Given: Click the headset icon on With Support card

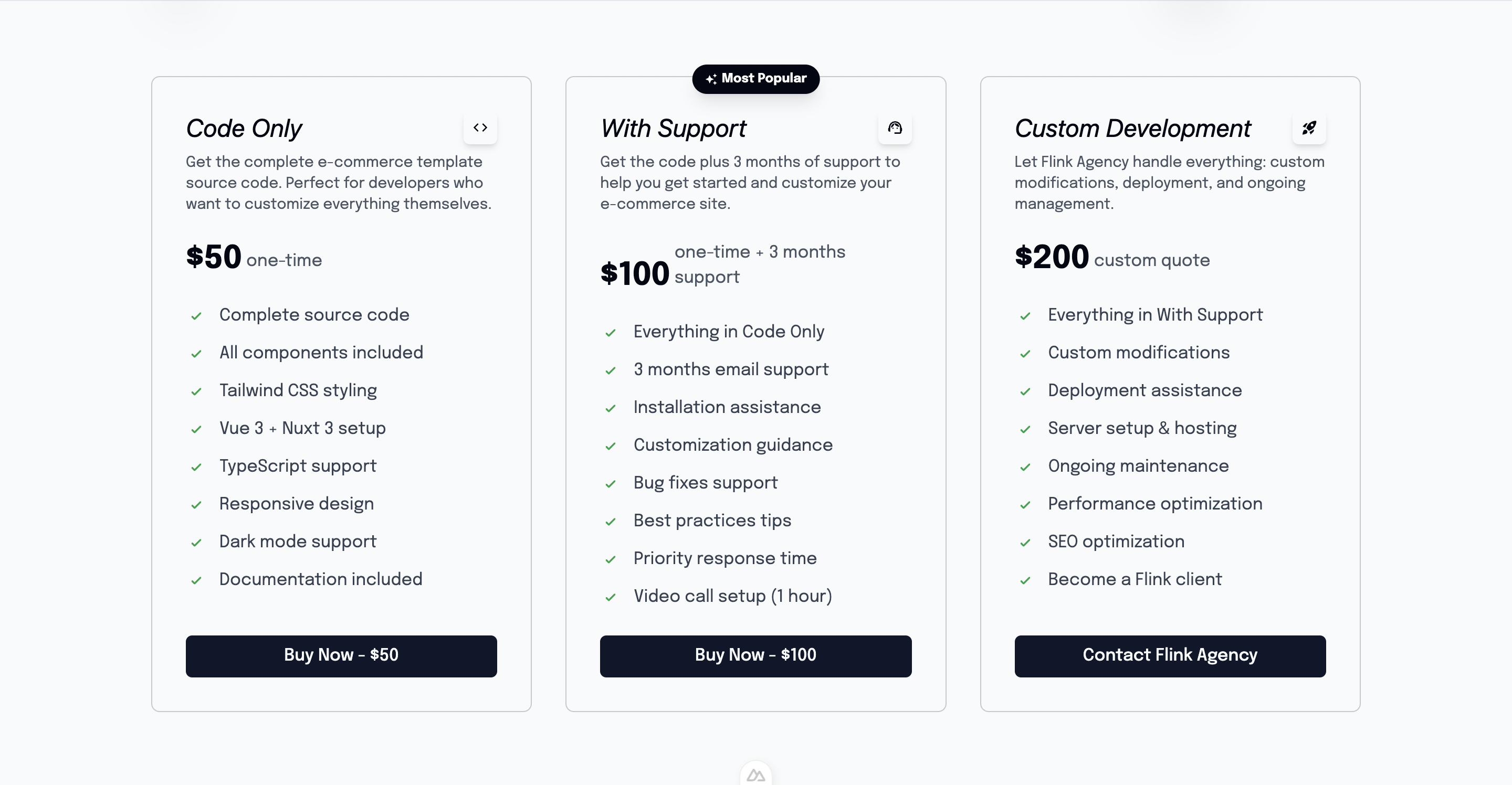Looking at the screenshot, I should [x=895, y=128].
